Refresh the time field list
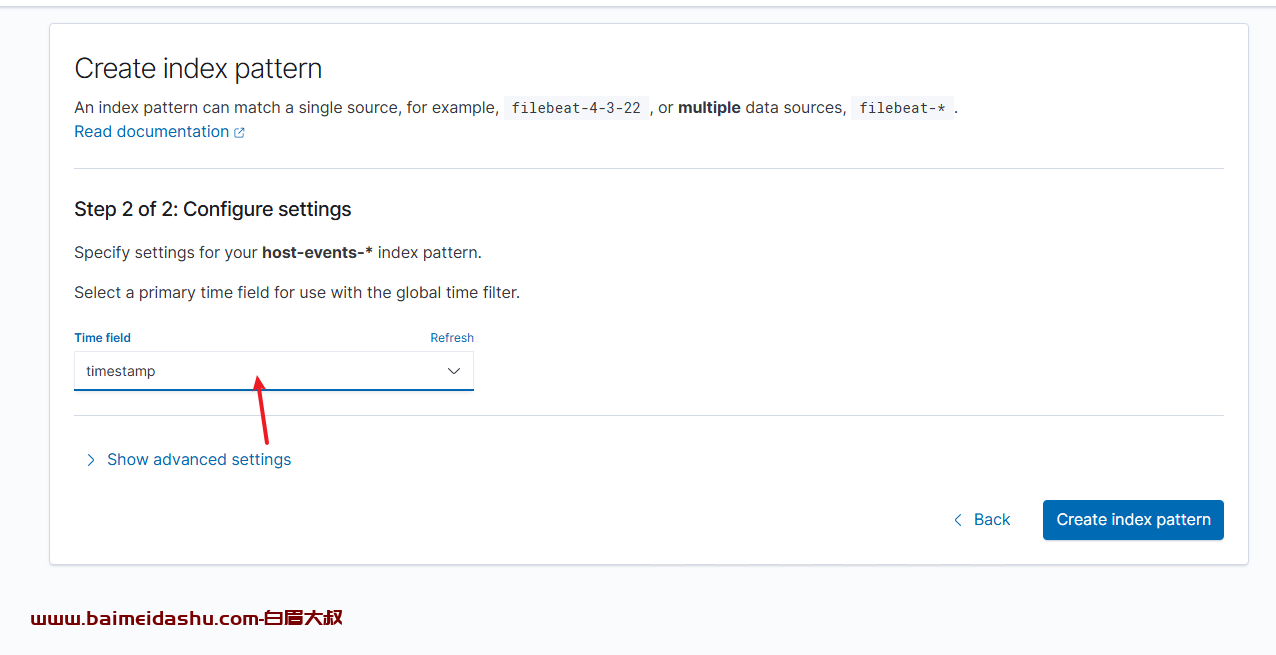The width and height of the screenshot is (1276, 655). tap(452, 338)
